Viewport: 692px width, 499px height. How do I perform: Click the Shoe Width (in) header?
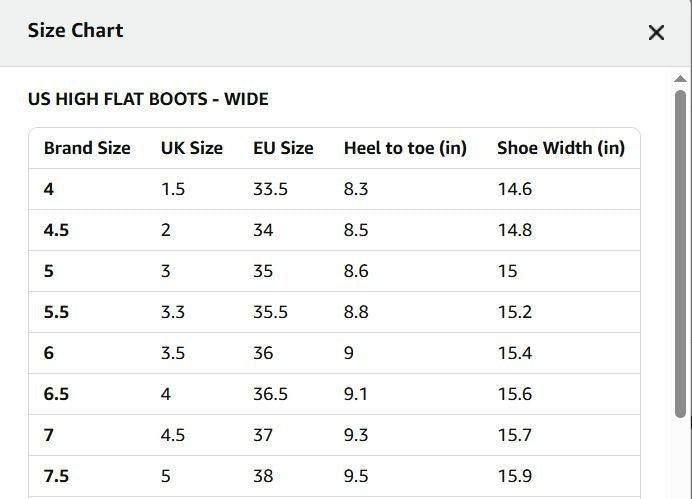[561, 148]
